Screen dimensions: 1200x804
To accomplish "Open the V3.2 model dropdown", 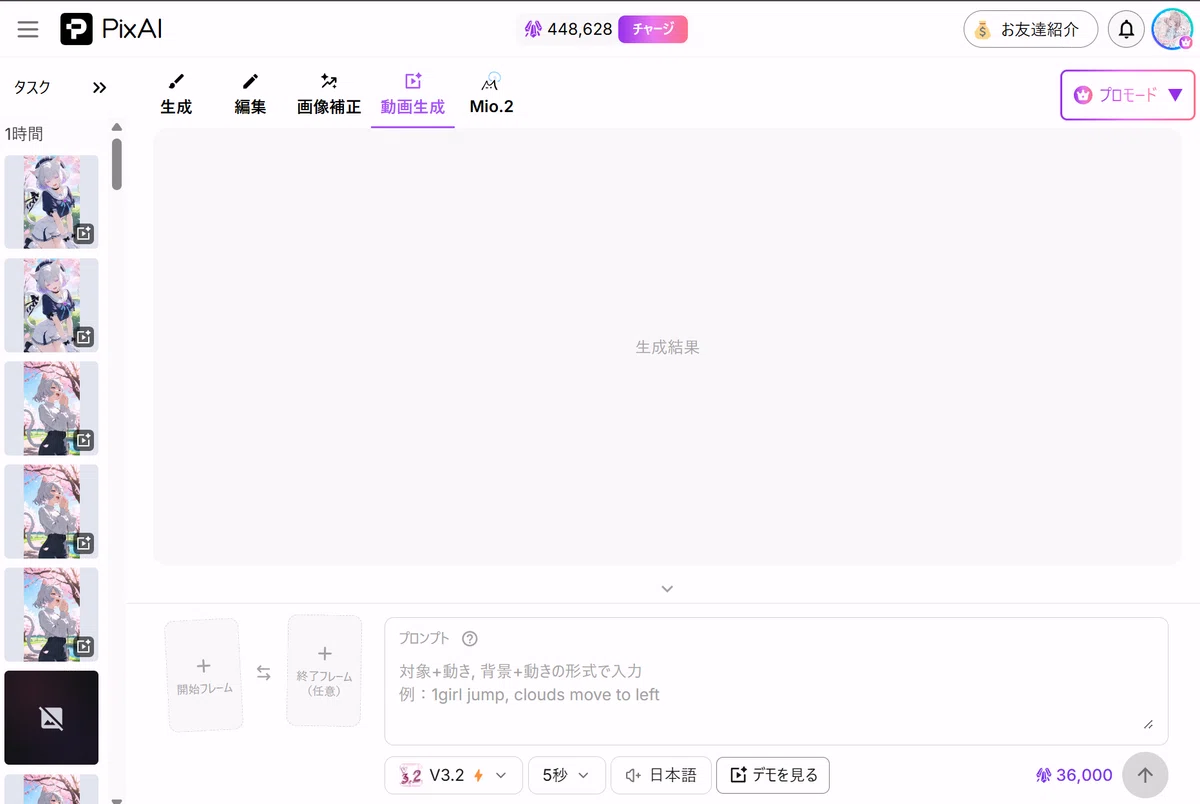I will [x=453, y=775].
